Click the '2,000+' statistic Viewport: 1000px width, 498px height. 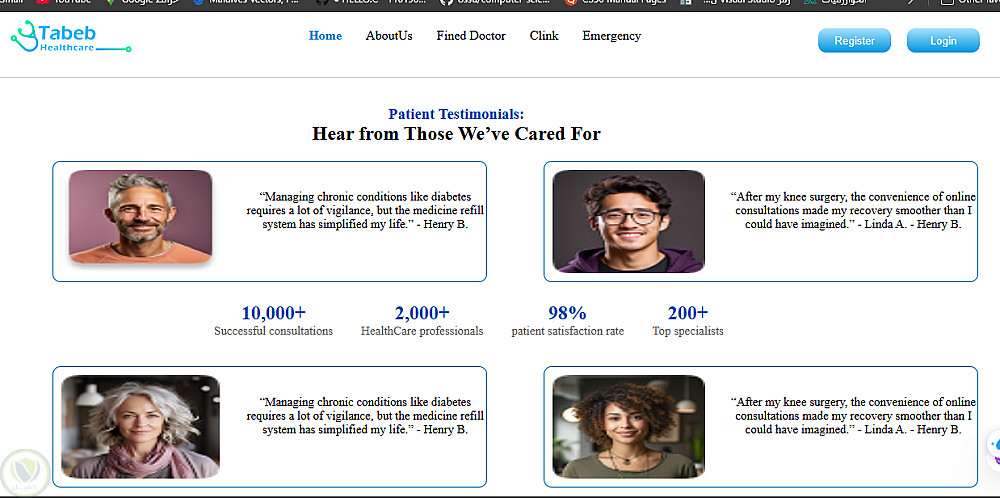click(x=422, y=313)
